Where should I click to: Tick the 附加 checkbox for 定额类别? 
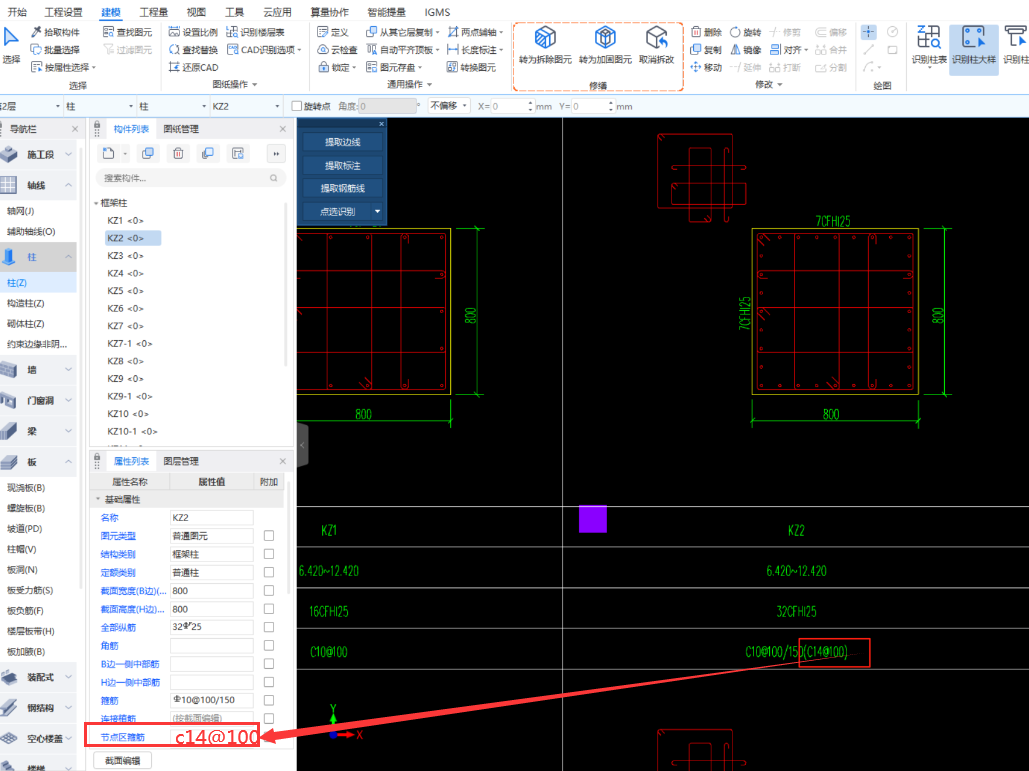click(x=269, y=572)
